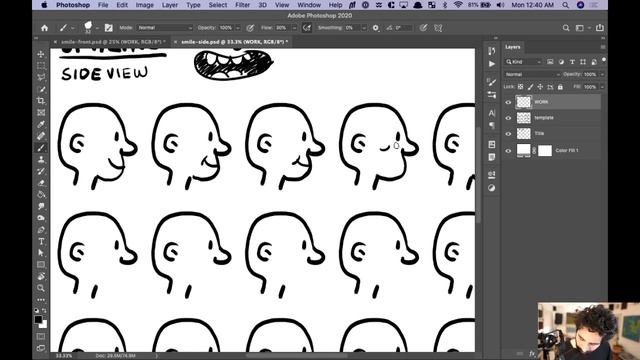Select the Rectangular Marquee tool
Image resolution: width=640 pixels, height=360 pixels.
[x=41, y=66]
